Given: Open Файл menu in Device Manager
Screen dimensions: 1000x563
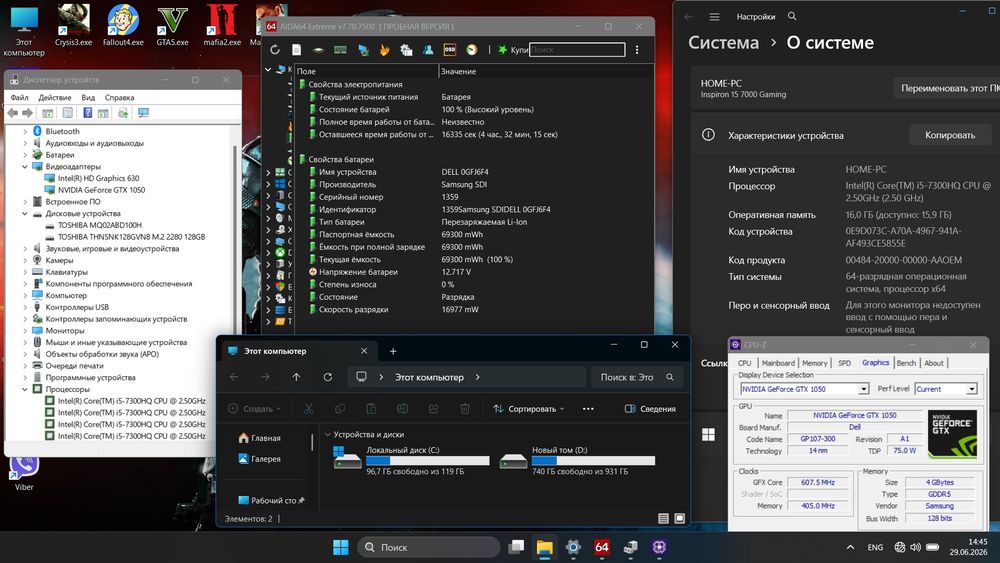Looking at the screenshot, I should 19,98.
